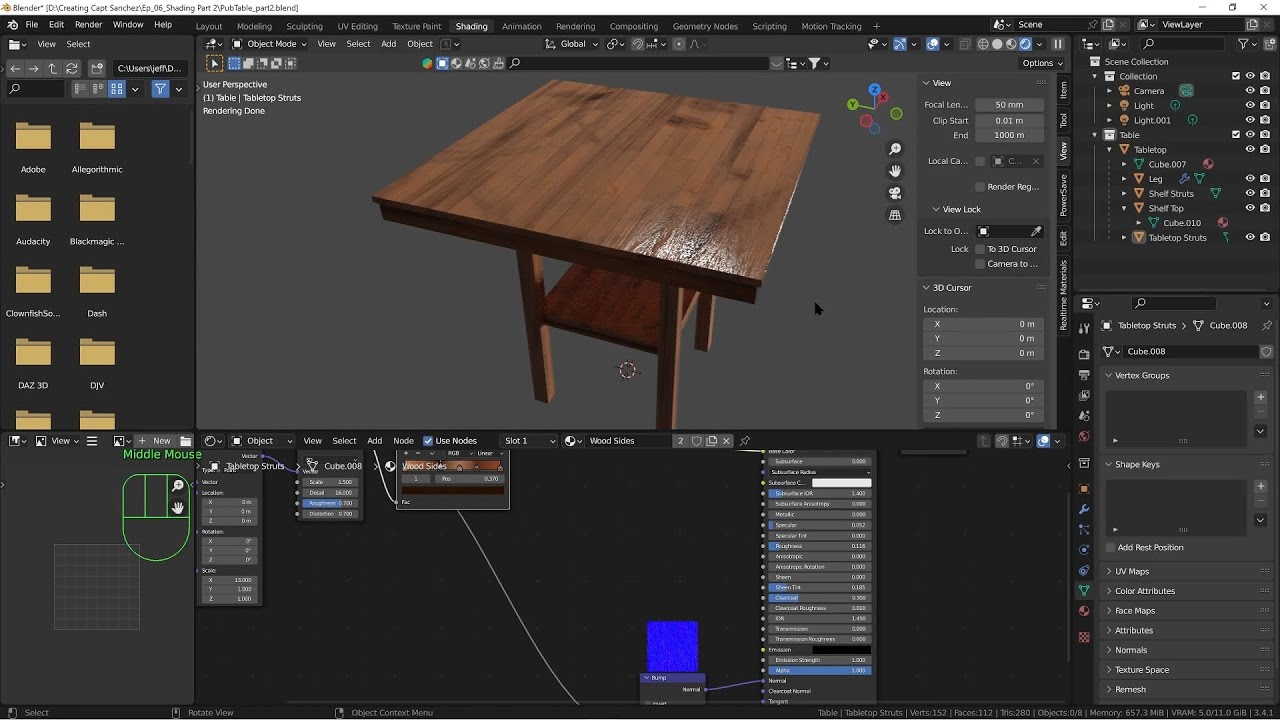Open the Object Data mesh properties tab
Image resolution: width=1280 pixels, height=720 pixels.
1084,591
